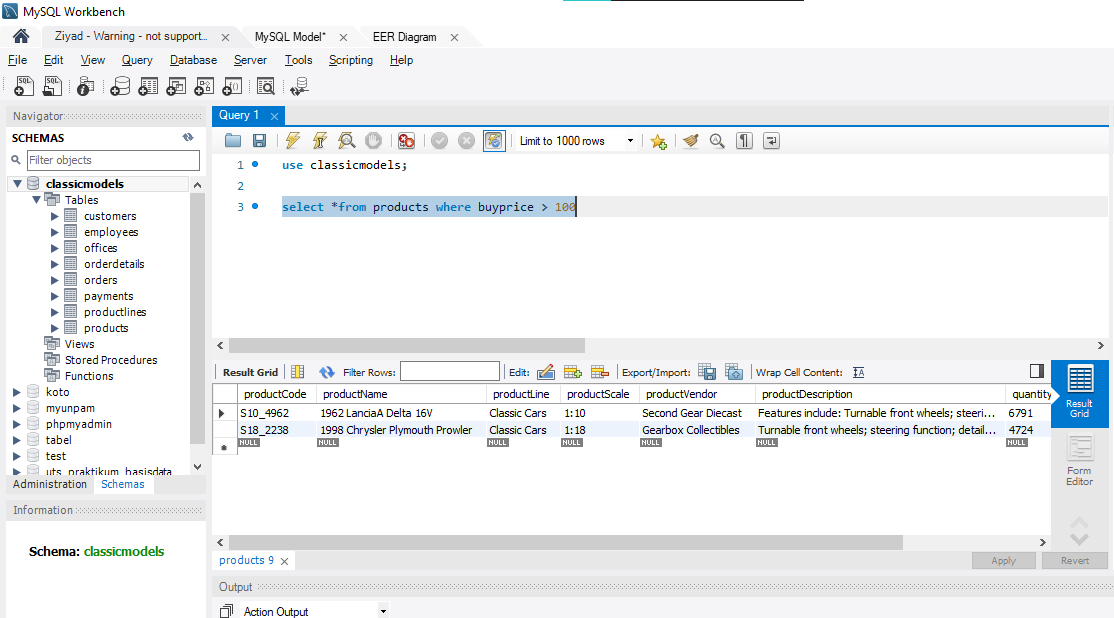Execute the statement under the cursor icon

coord(320,141)
